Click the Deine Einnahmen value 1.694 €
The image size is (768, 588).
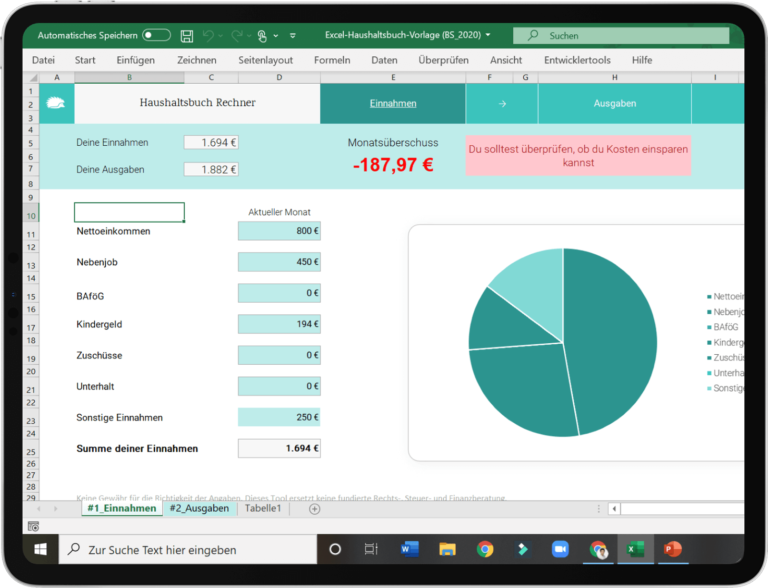coord(211,143)
